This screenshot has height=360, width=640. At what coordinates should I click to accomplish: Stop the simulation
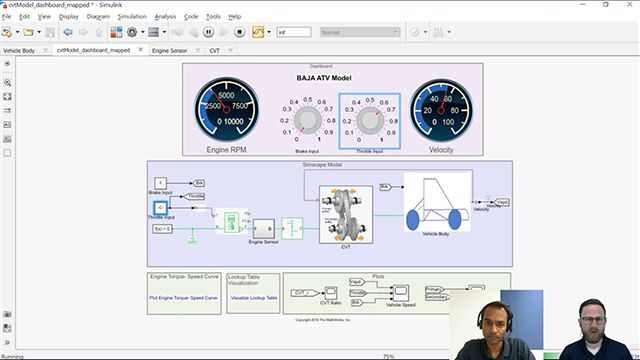[x=240, y=32]
